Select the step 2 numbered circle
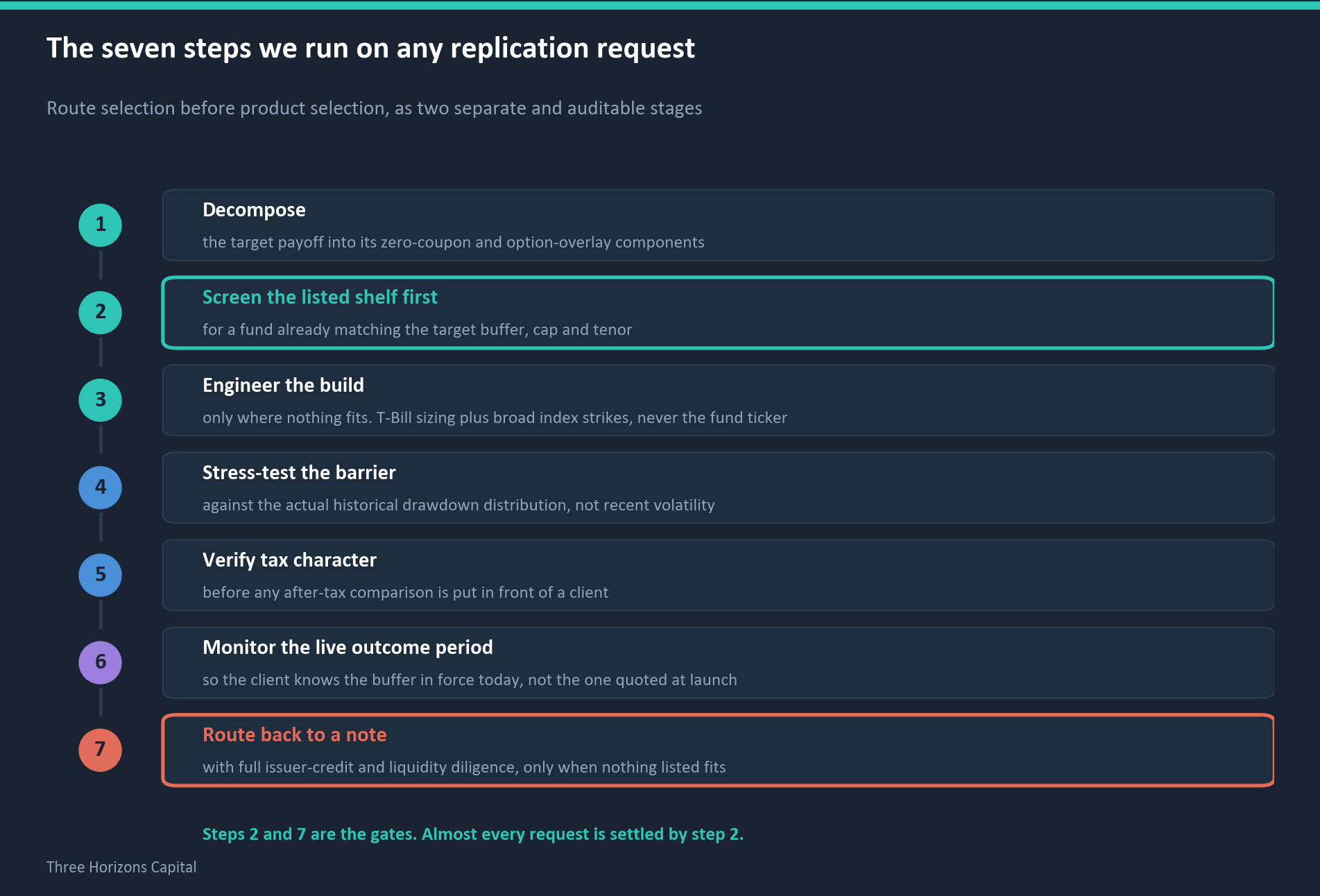 pos(101,313)
